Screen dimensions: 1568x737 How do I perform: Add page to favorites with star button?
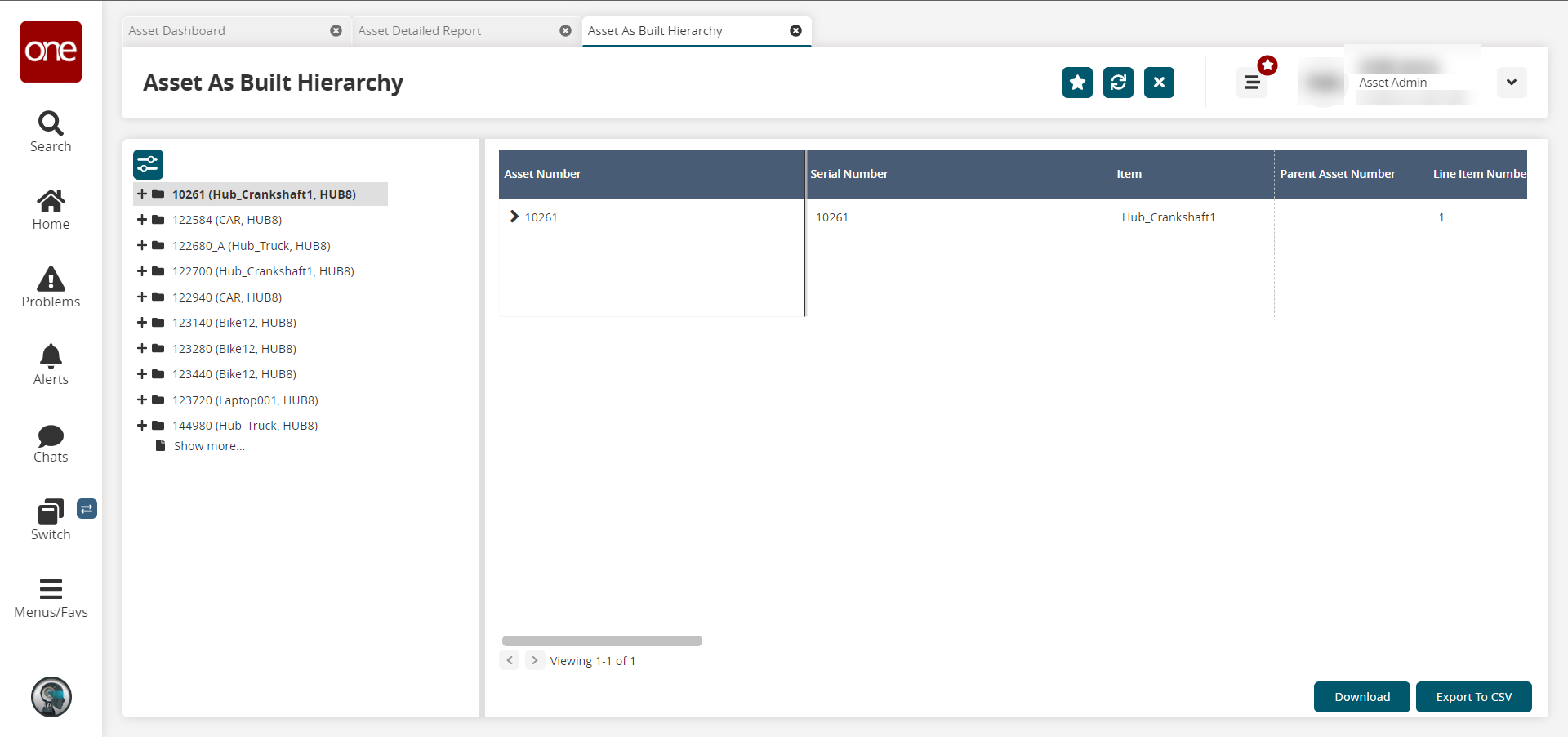tap(1077, 83)
